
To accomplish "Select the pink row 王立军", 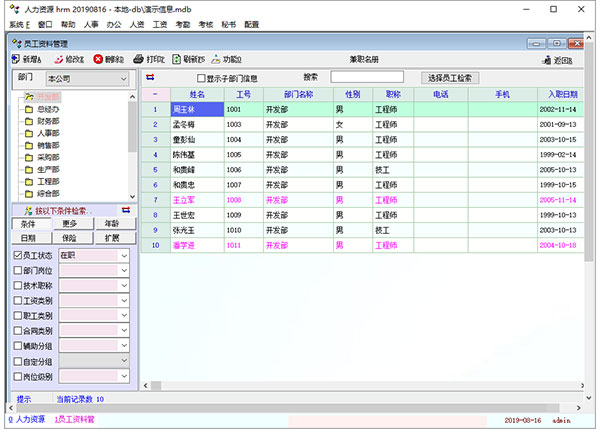I will [362, 200].
